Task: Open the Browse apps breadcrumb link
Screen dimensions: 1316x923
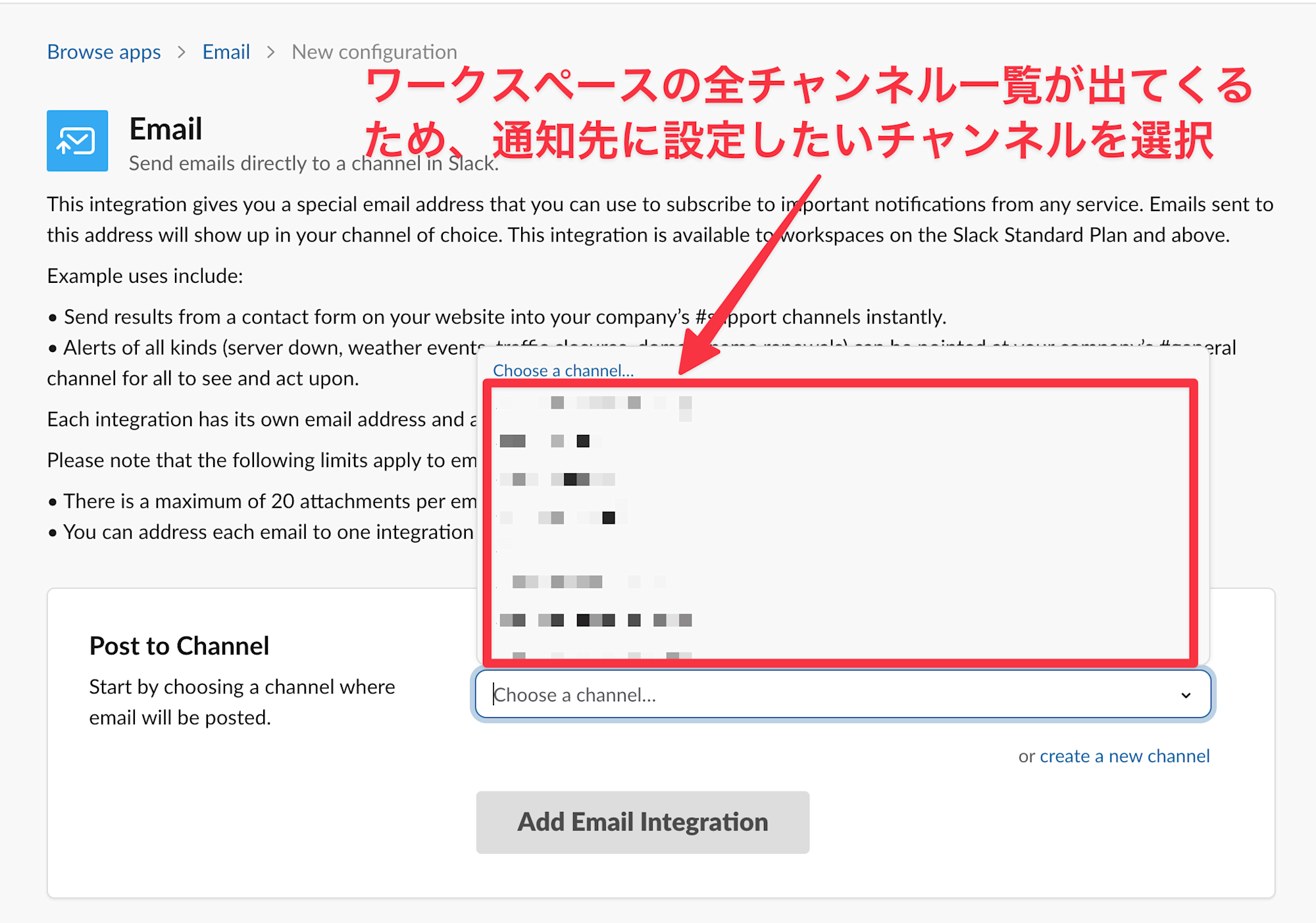Action: (x=104, y=52)
